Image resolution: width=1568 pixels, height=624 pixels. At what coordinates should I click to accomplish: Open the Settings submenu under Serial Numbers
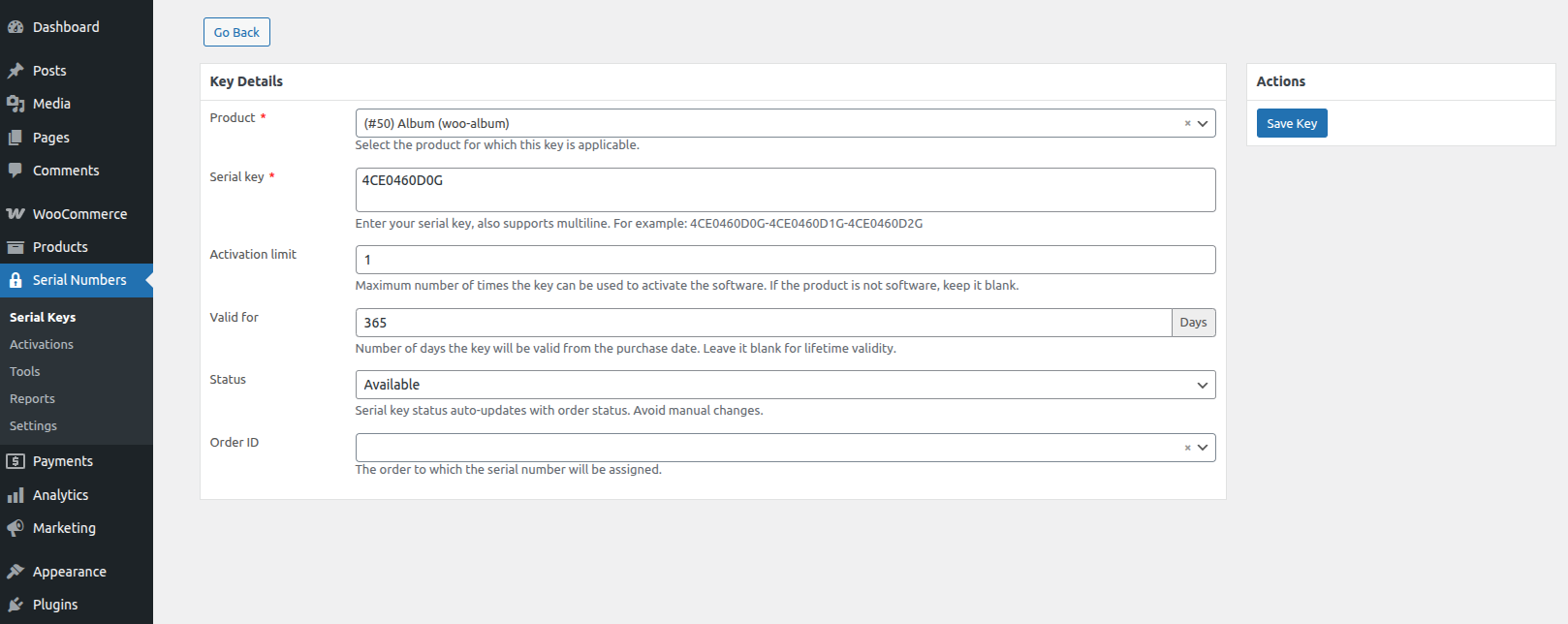point(33,426)
